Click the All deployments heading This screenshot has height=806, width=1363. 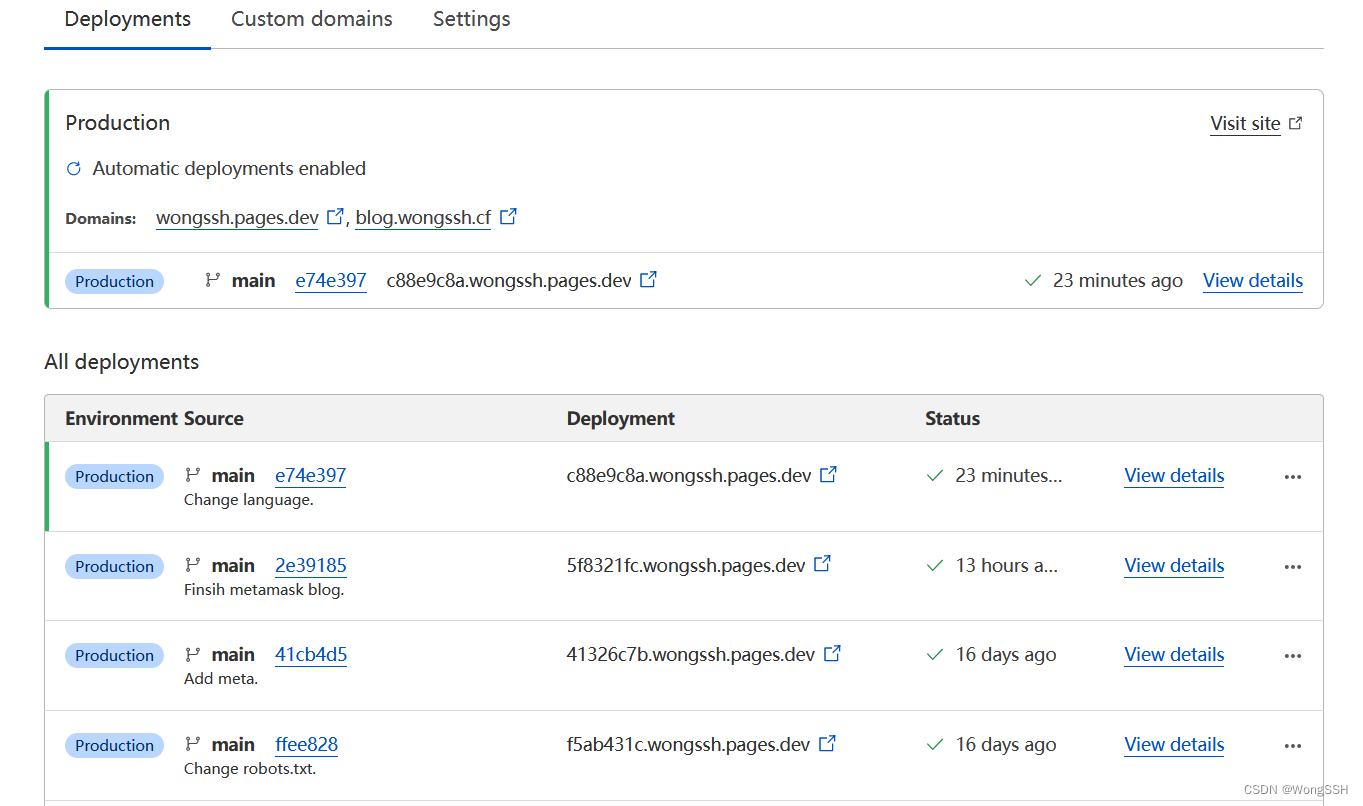(122, 362)
